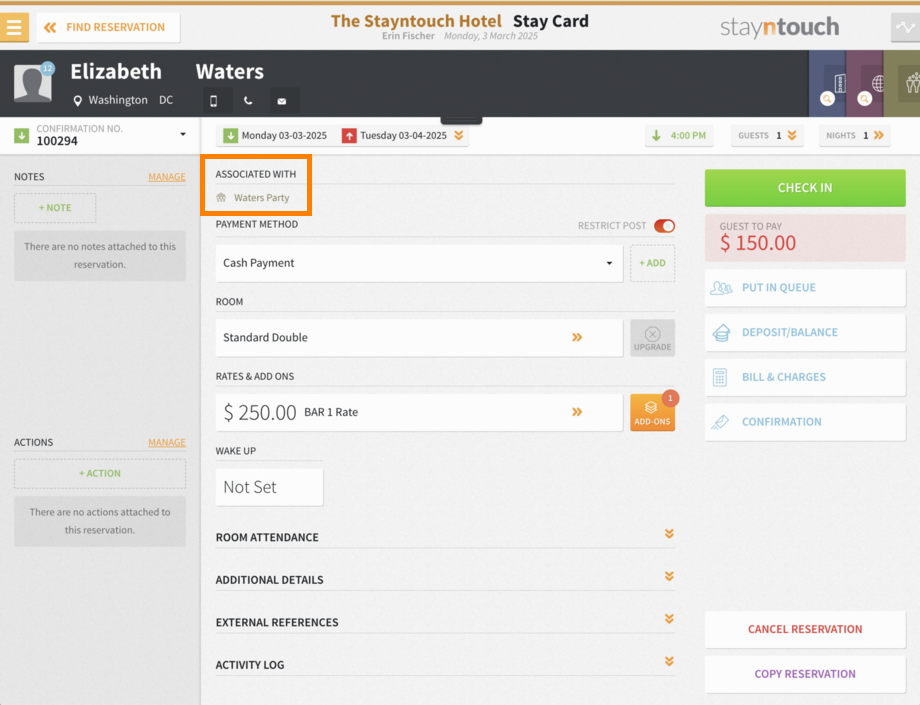
Task: Open the company card tab
Action: click(x=827, y=83)
